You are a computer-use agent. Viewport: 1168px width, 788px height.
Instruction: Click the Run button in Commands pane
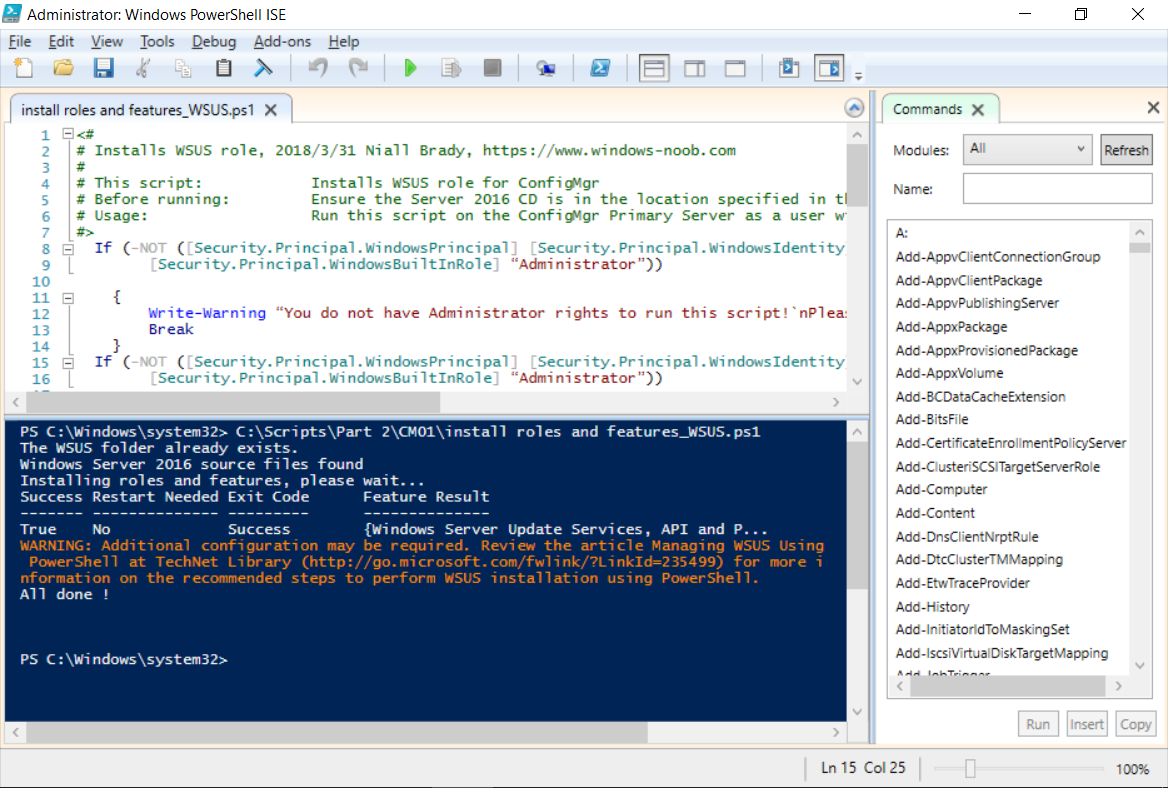(x=1038, y=724)
